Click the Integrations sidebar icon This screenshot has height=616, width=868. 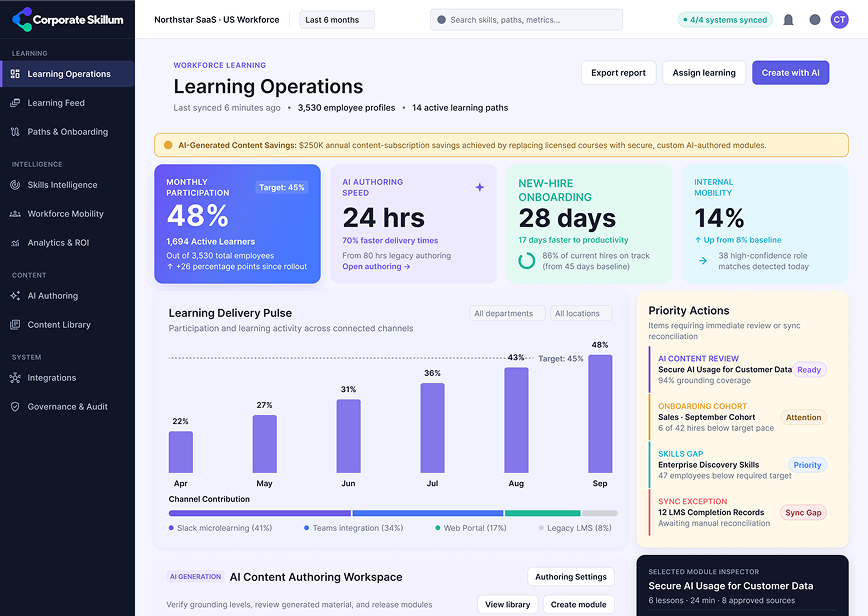[x=16, y=377]
